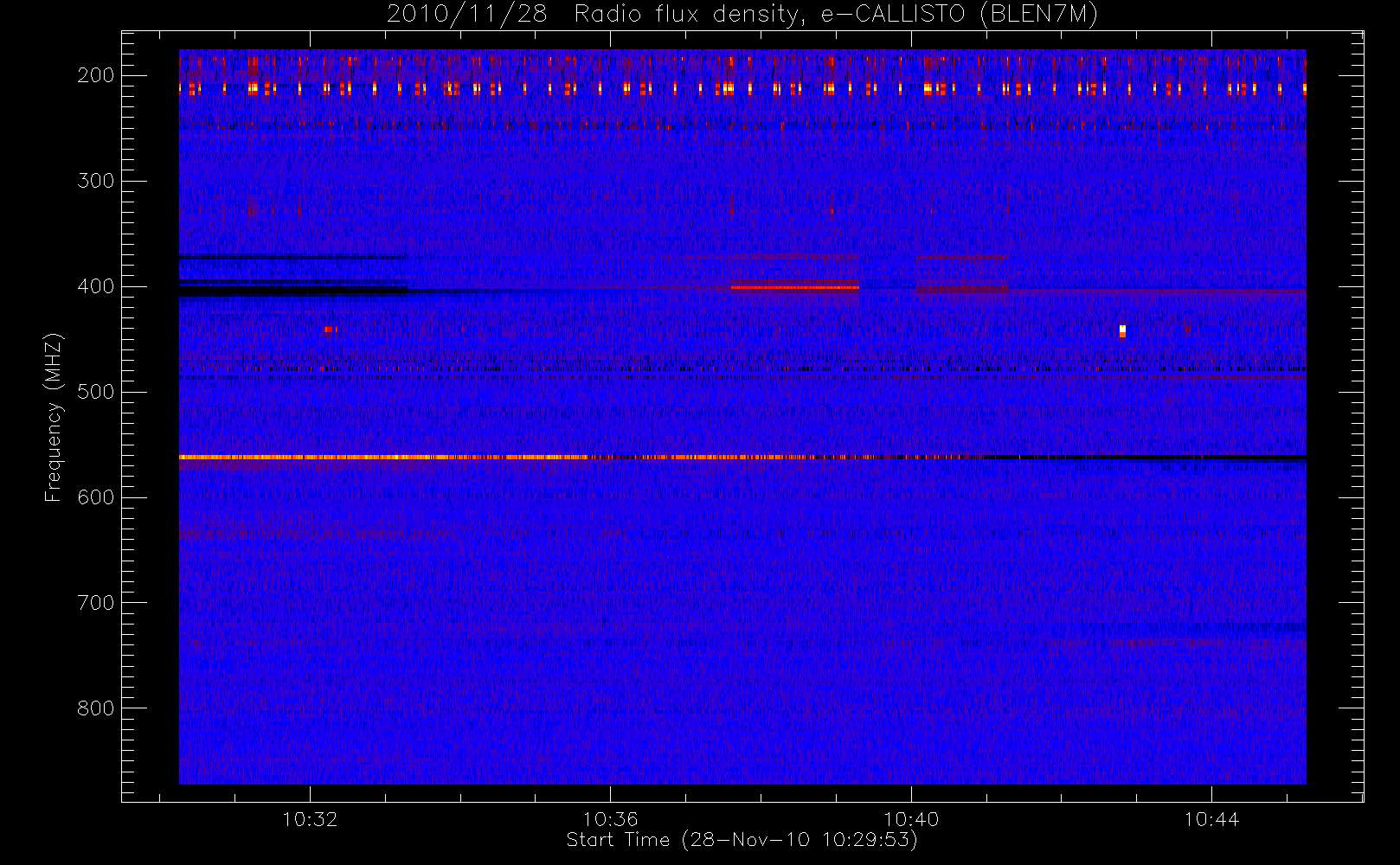Click the 'Frequency (MHZ)' axis label

tap(54, 417)
